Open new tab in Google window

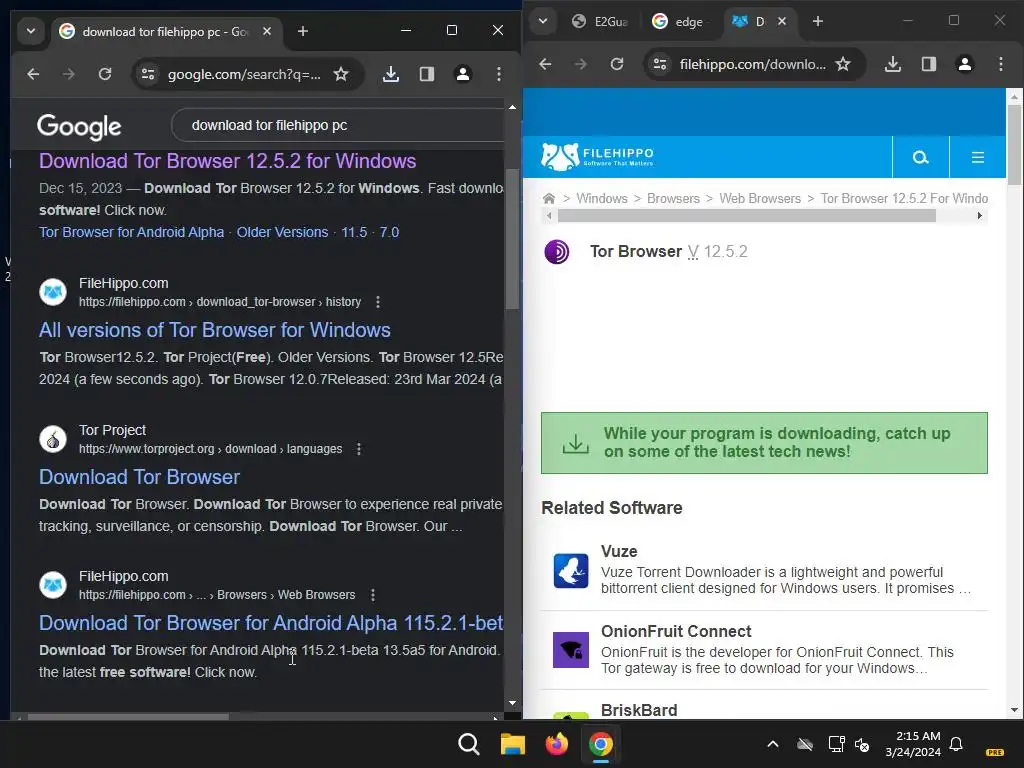tap(303, 31)
